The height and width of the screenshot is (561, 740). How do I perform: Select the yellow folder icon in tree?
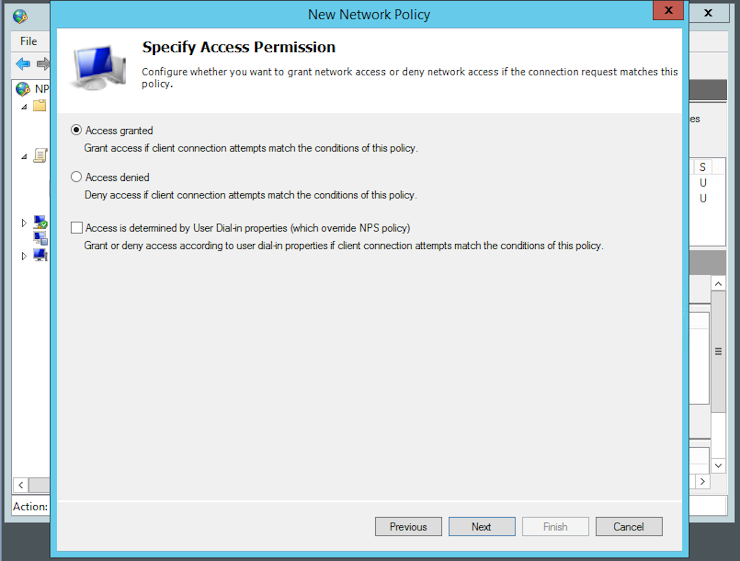click(x=40, y=106)
